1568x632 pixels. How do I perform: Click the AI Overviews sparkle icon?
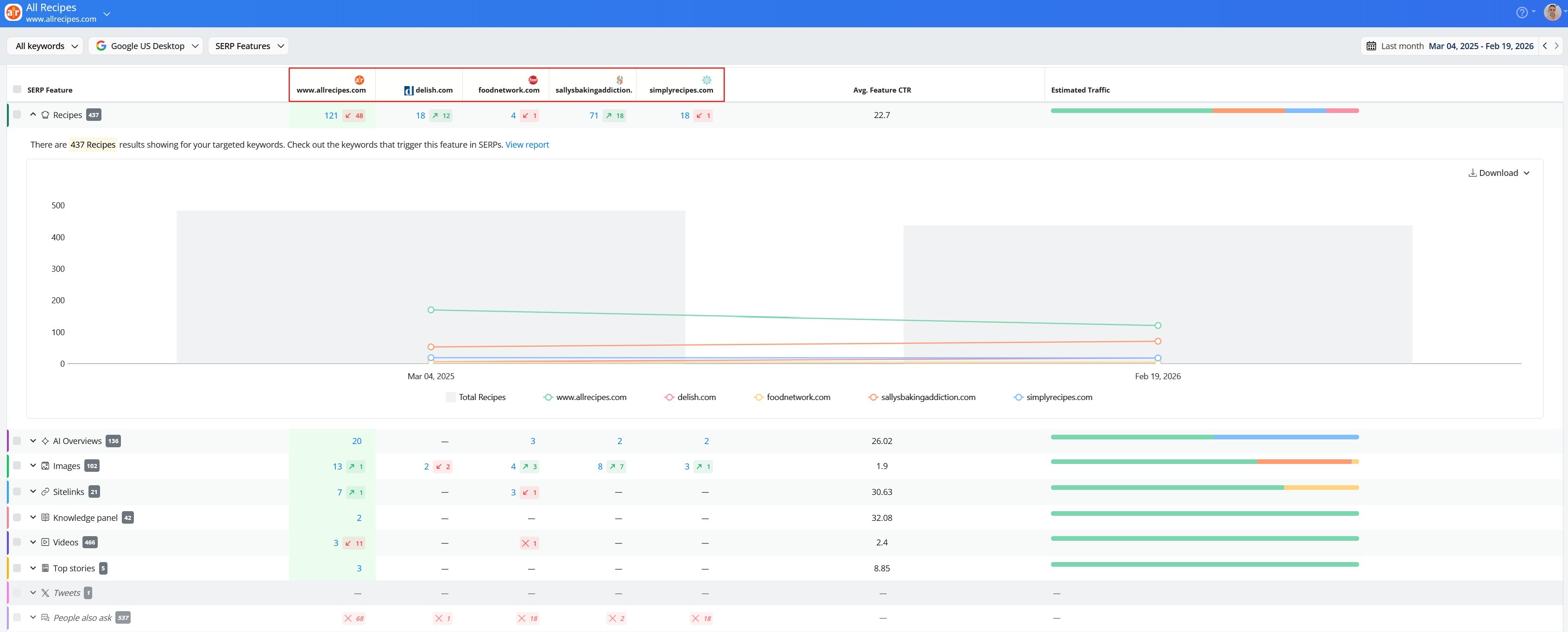(45, 441)
